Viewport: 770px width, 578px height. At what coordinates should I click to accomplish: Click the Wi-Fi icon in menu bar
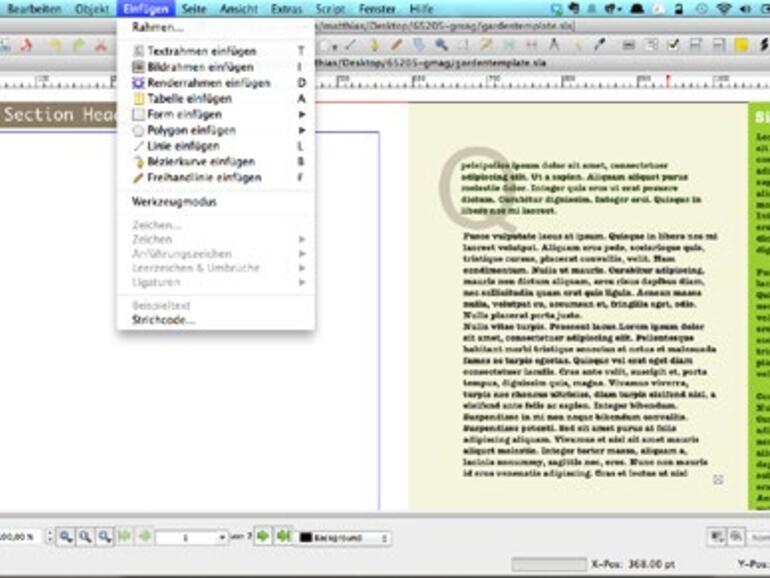[x=724, y=9]
